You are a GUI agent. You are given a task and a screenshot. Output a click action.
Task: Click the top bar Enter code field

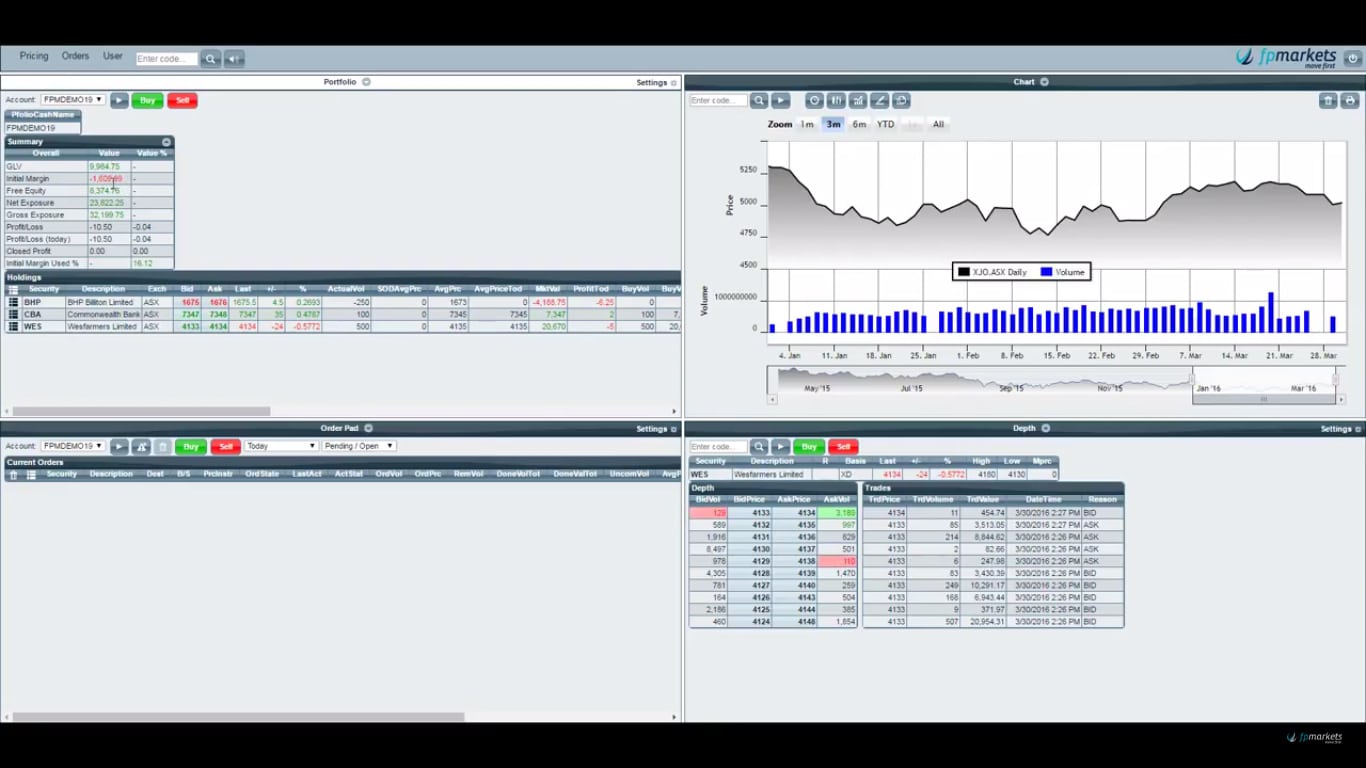pos(167,59)
